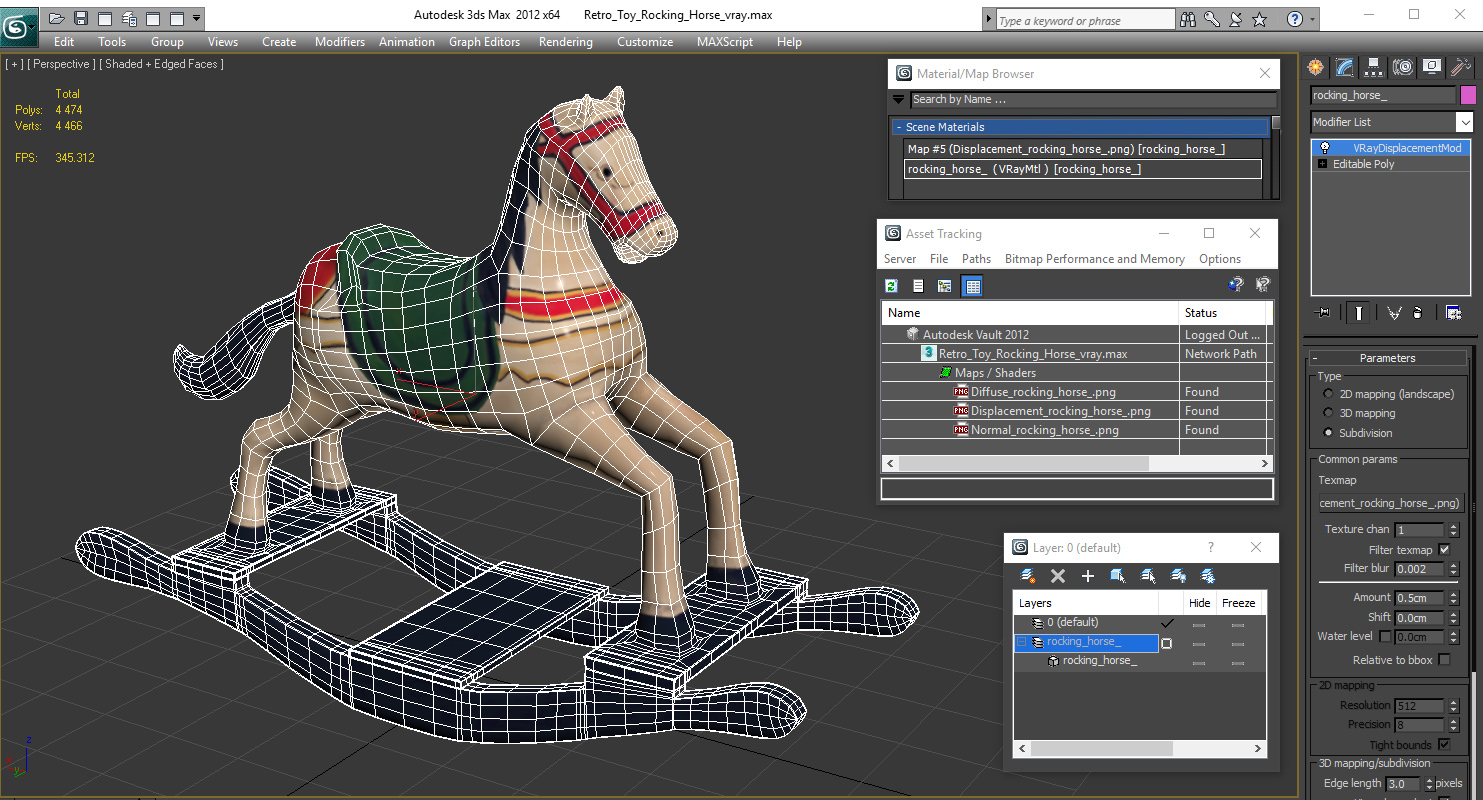
Task: Select 3D mapping radio button
Action: [1328, 413]
